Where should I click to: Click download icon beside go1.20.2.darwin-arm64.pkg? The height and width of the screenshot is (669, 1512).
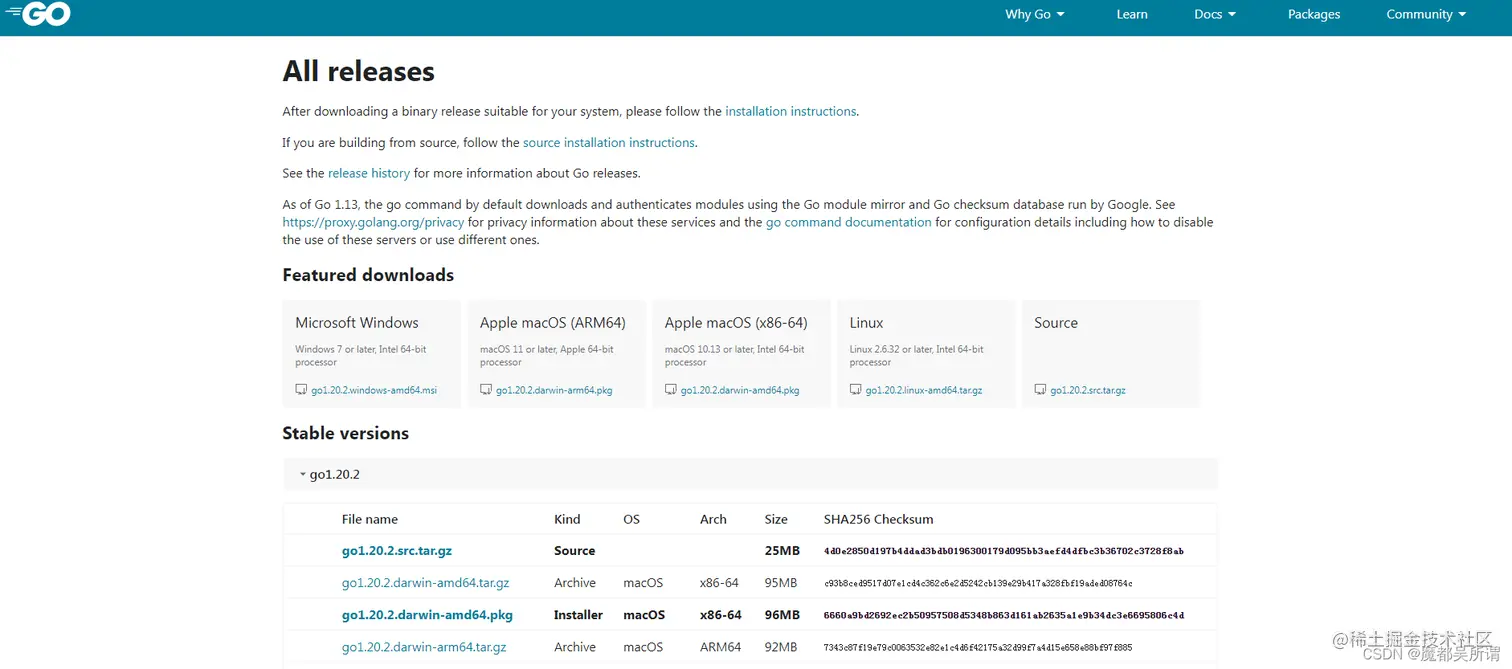(486, 390)
